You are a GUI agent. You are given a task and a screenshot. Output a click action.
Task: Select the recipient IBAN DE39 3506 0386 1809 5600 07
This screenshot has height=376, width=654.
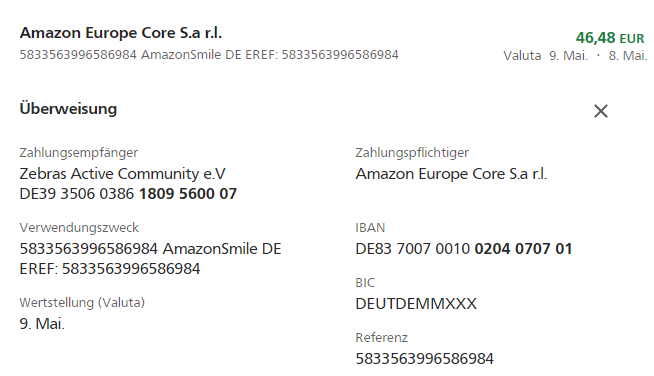pyautogui.click(x=128, y=194)
